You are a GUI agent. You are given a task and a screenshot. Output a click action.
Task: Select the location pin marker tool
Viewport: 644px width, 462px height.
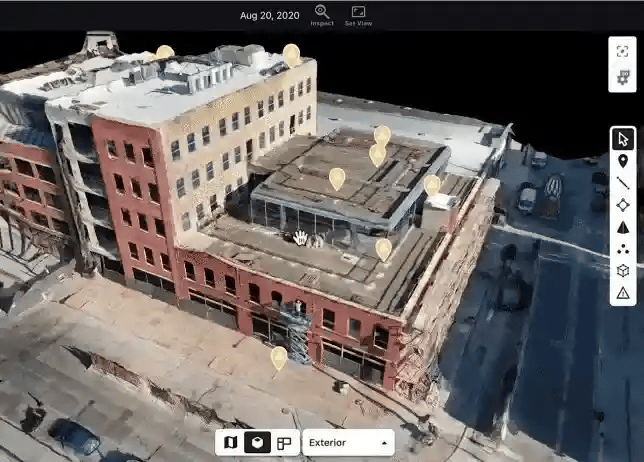[623, 161]
